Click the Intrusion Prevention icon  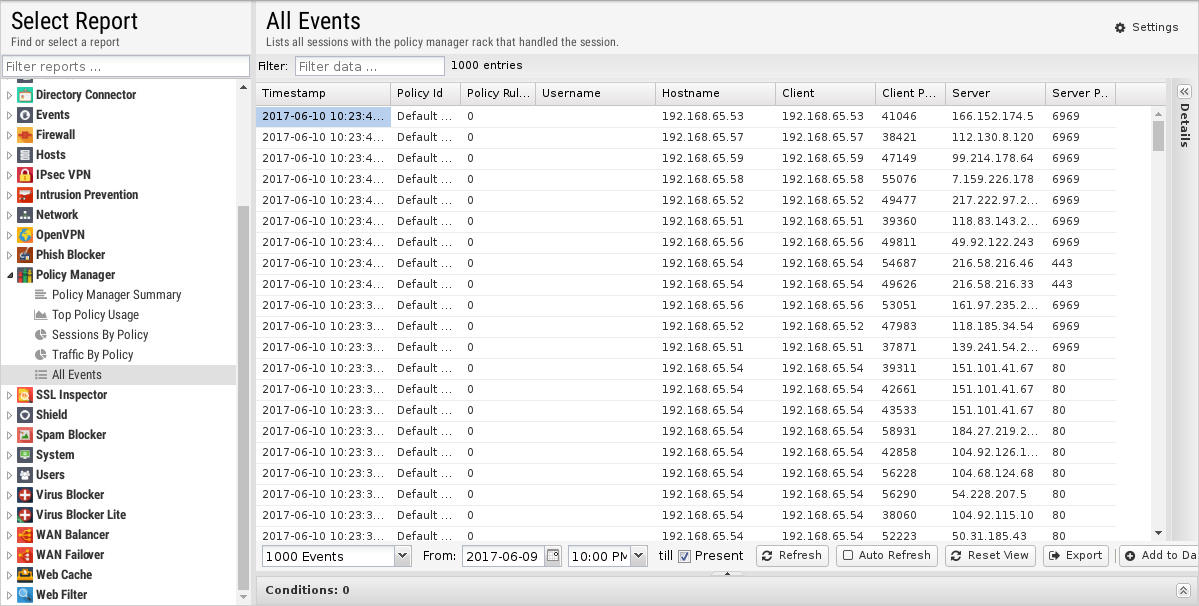(x=24, y=195)
